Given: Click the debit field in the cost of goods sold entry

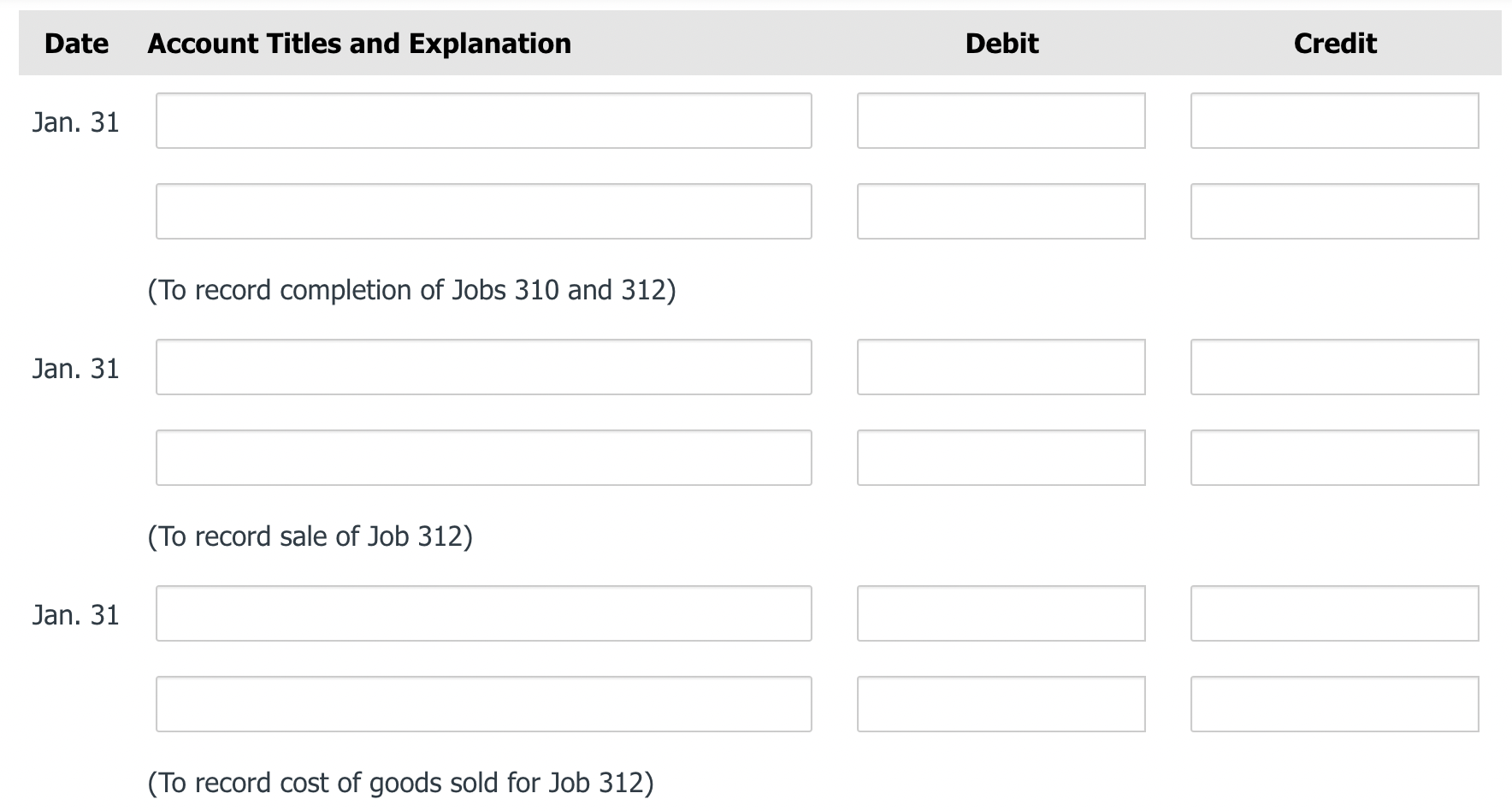Looking at the screenshot, I should click(x=1001, y=613).
